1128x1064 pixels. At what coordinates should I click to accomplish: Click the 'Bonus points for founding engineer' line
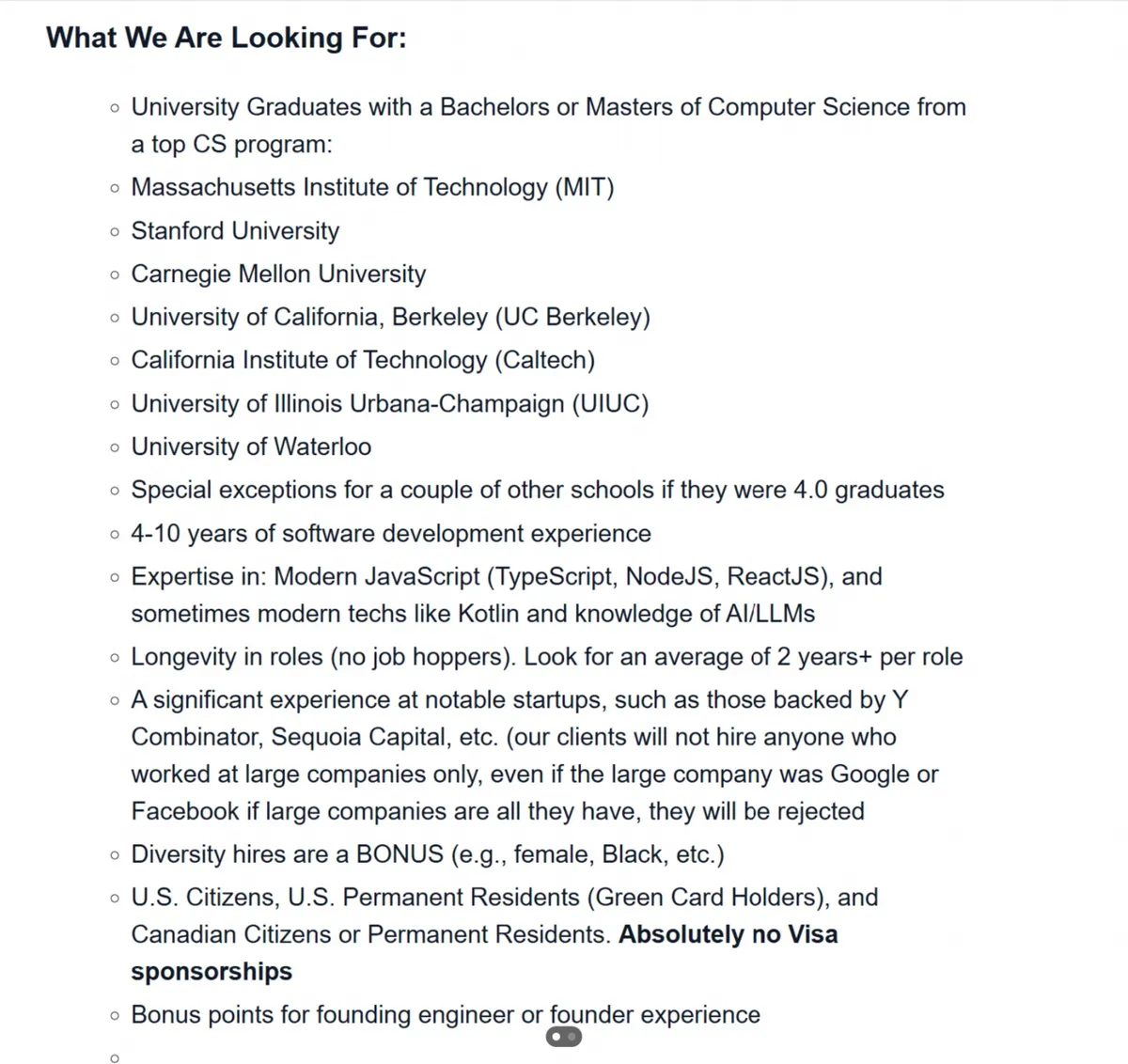[446, 1014]
